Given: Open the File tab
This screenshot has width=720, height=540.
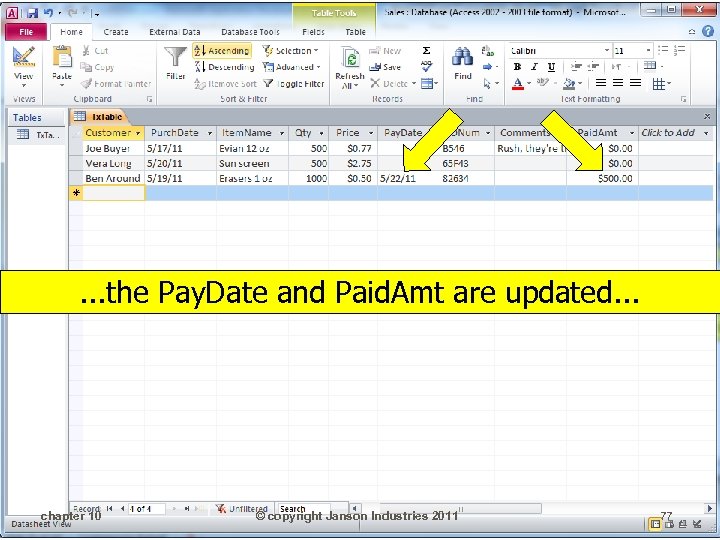Looking at the screenshot, I should (x=26, y=32).
